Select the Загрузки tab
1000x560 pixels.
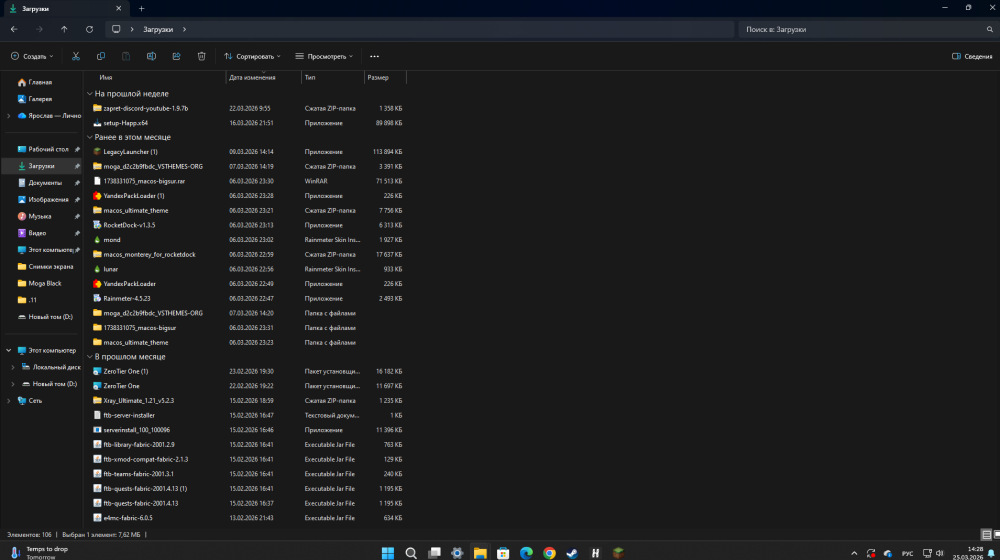(x=64, y=9)
